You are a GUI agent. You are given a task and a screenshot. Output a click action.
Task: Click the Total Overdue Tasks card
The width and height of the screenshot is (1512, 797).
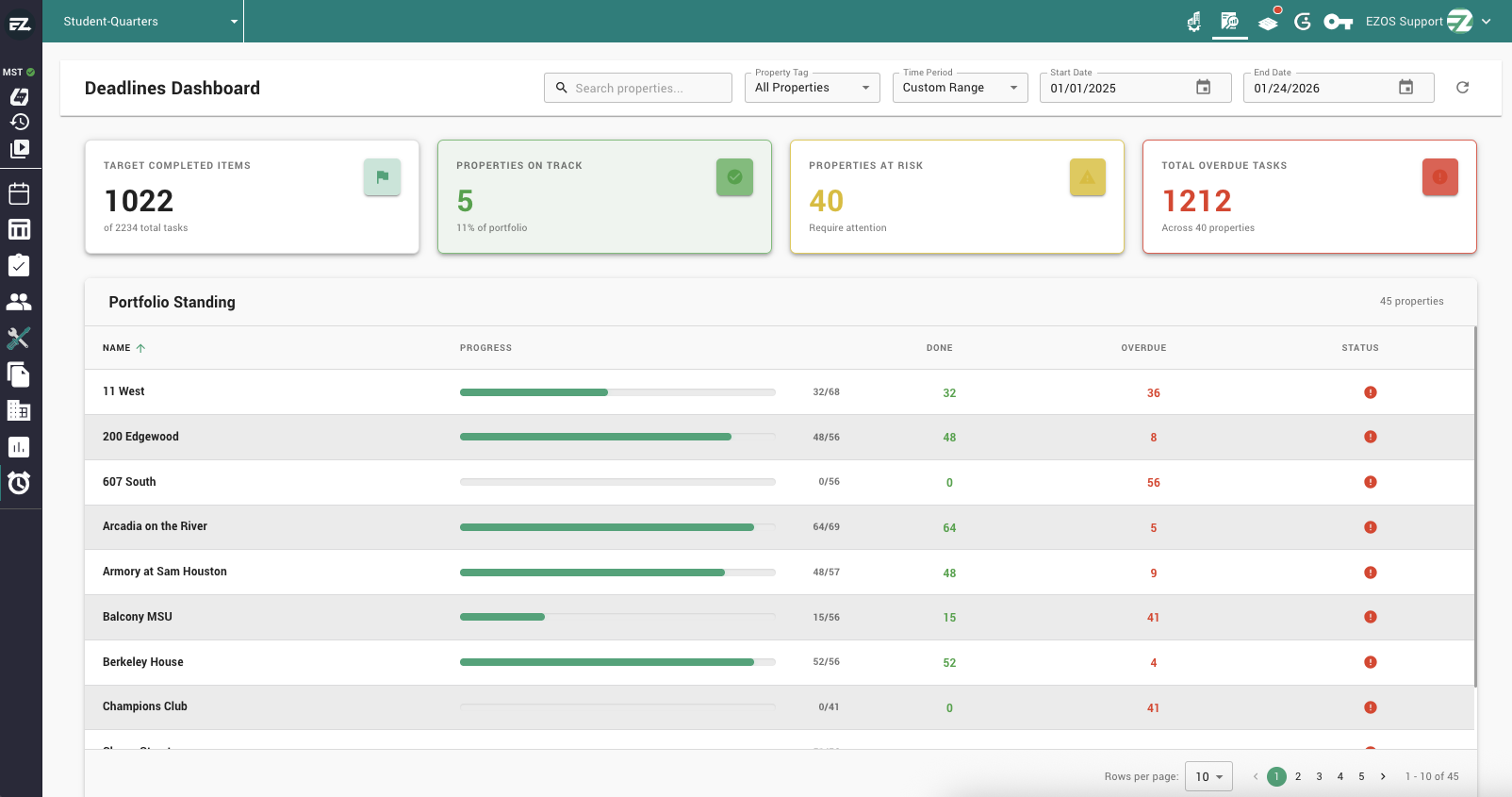coord(1309,197)
